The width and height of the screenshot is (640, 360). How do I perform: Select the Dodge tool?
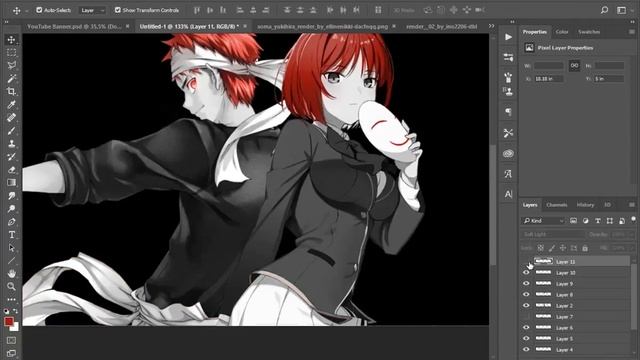pos(11,209)
